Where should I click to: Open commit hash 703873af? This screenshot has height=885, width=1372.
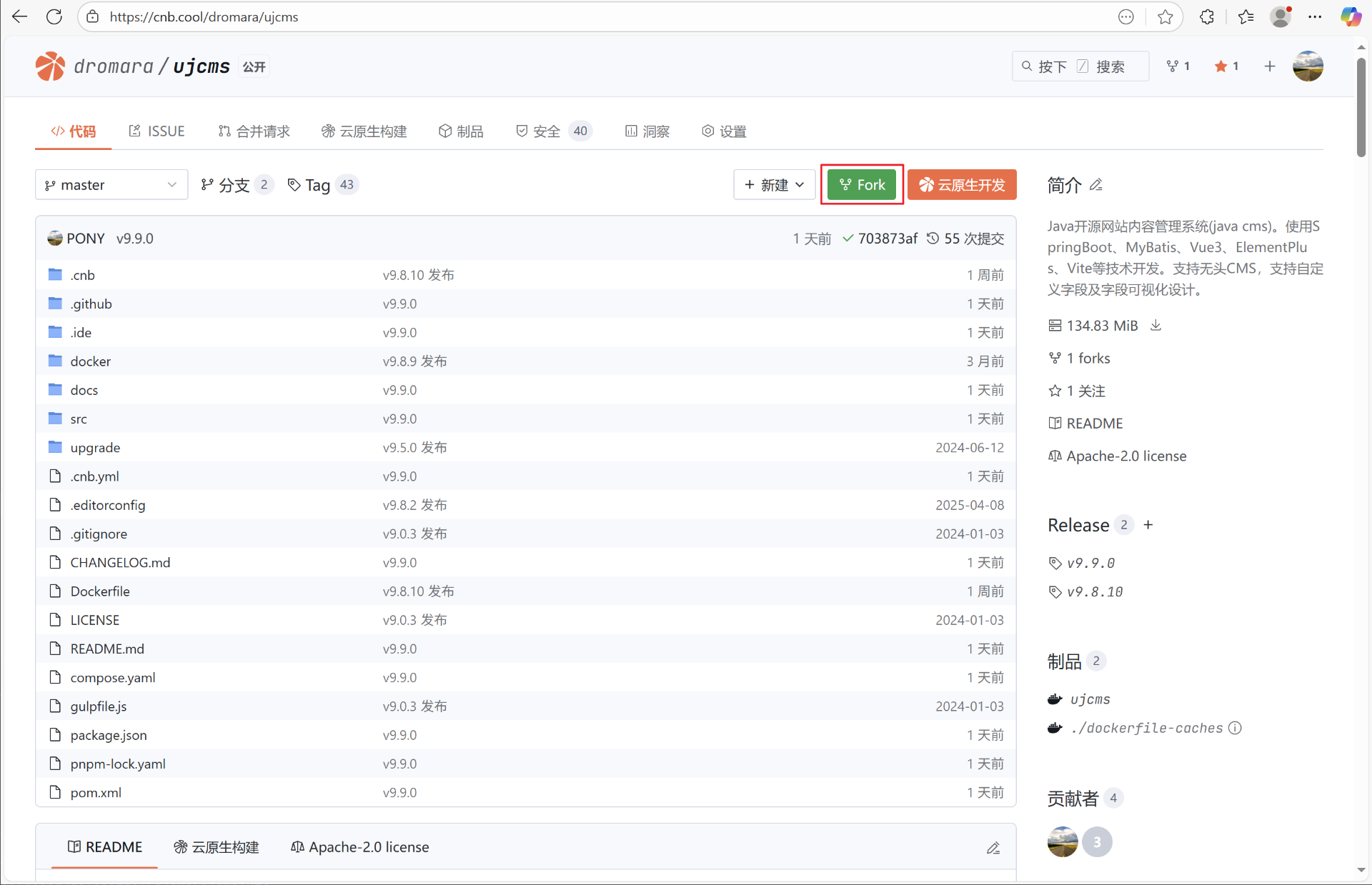(x=888, y=239)
